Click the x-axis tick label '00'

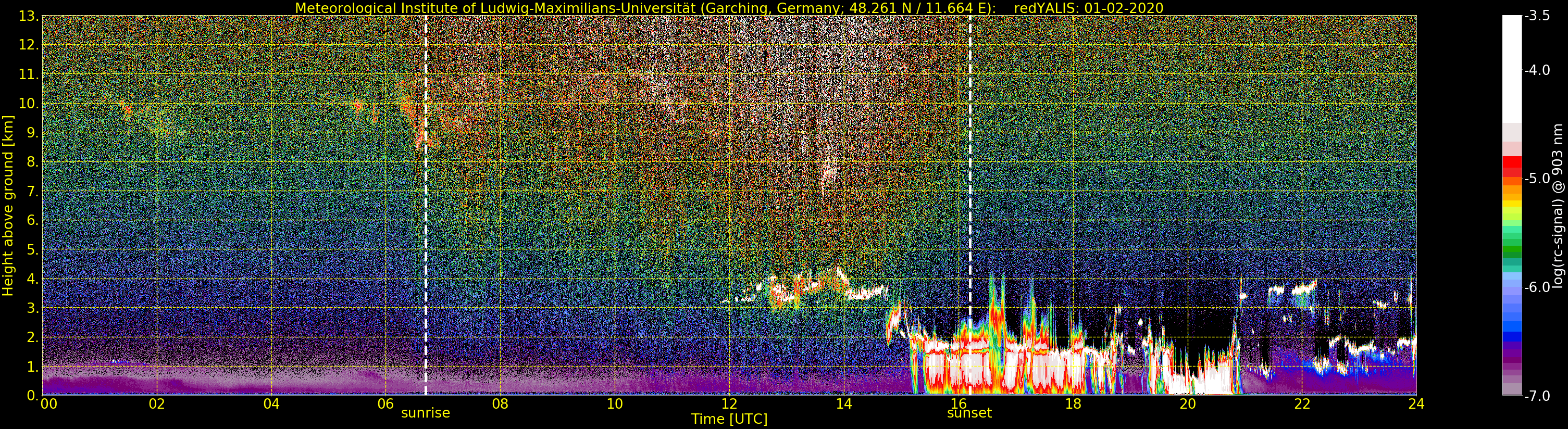coord(48,404)
